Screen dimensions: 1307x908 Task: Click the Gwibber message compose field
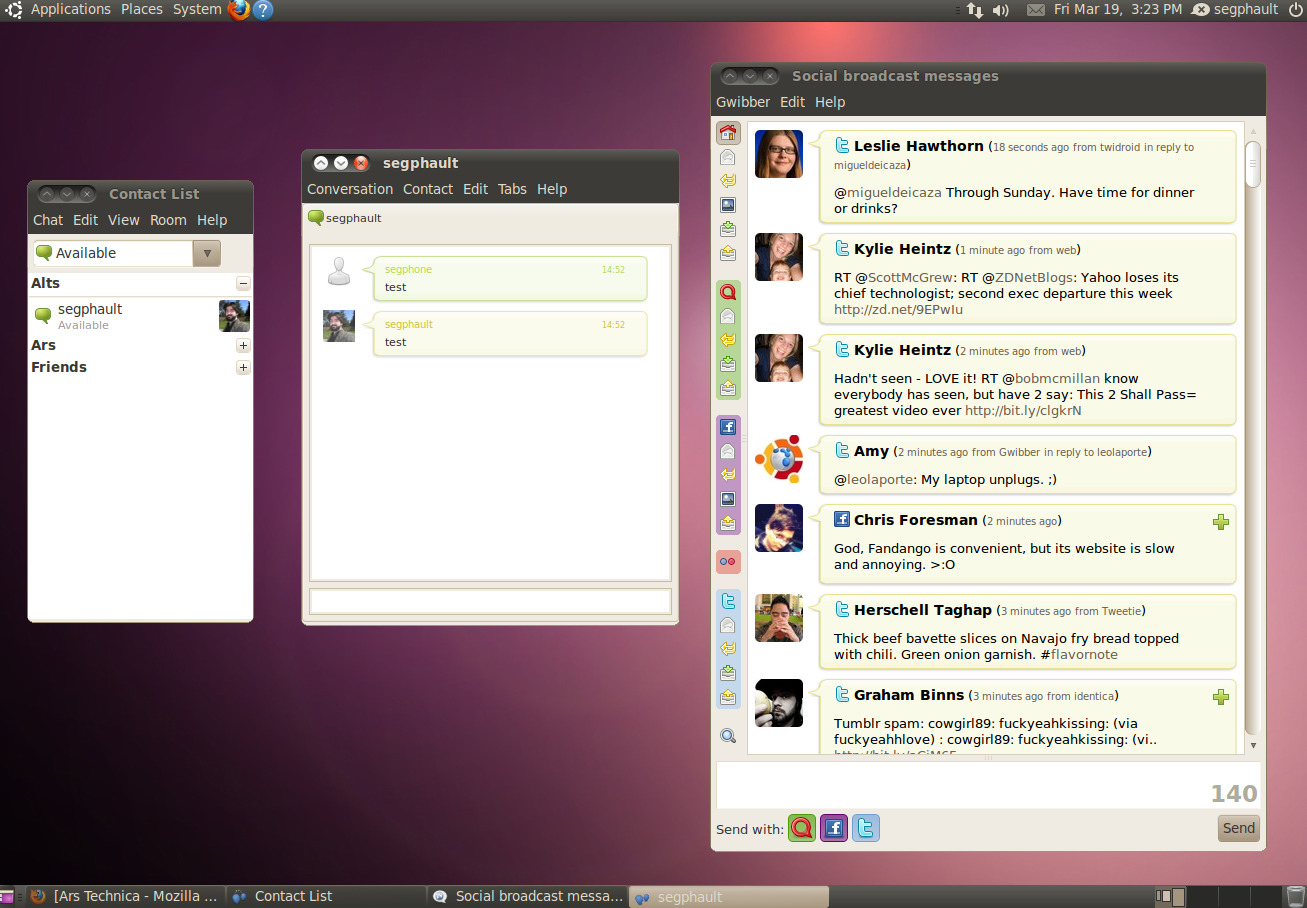[x=988, y=785]
